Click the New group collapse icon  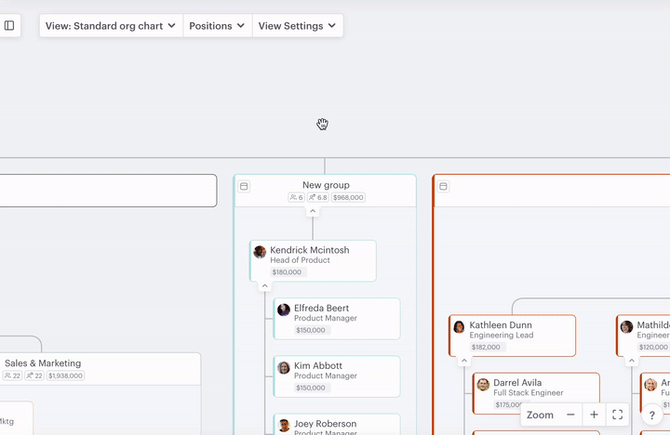(244, 186)
